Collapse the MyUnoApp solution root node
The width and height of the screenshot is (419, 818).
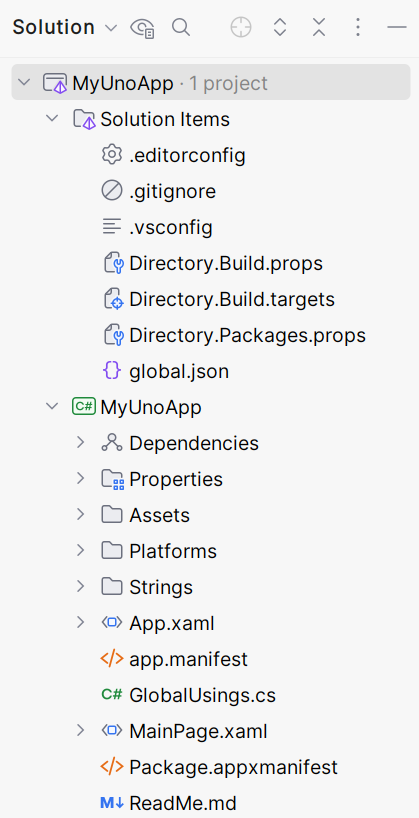[23, 82]
